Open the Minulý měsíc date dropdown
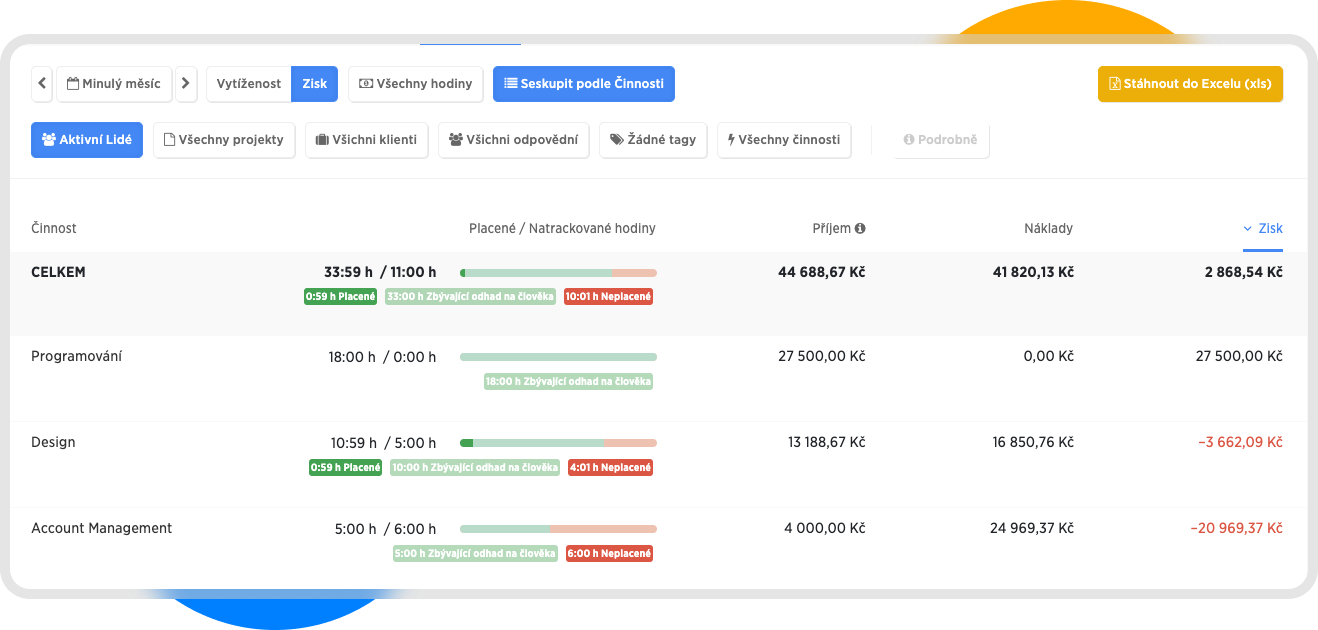The width and height of the screenshot is (1318, 630). pyautogui.click(x=114, y=84)
